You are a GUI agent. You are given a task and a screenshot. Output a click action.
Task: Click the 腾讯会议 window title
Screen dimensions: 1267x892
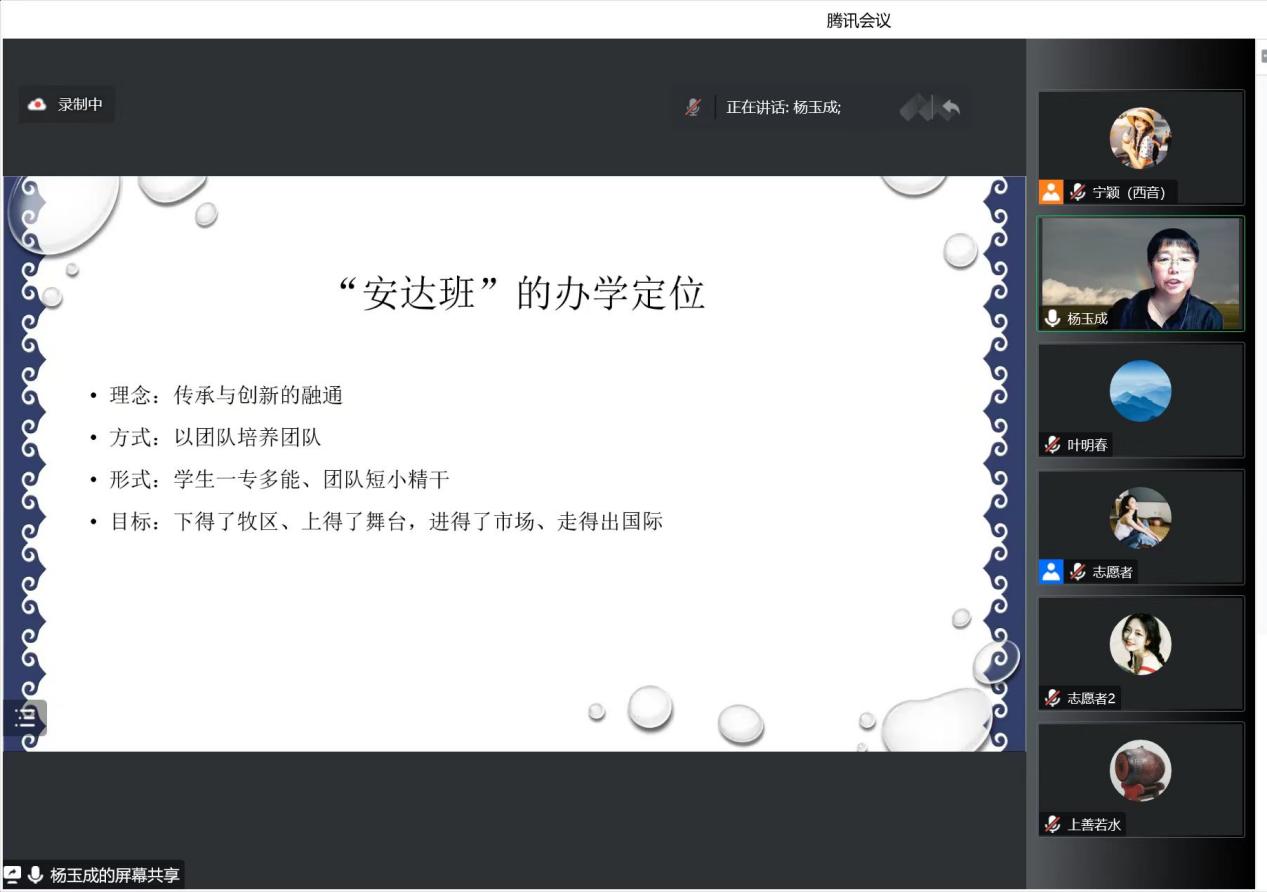tap(858, 20)
